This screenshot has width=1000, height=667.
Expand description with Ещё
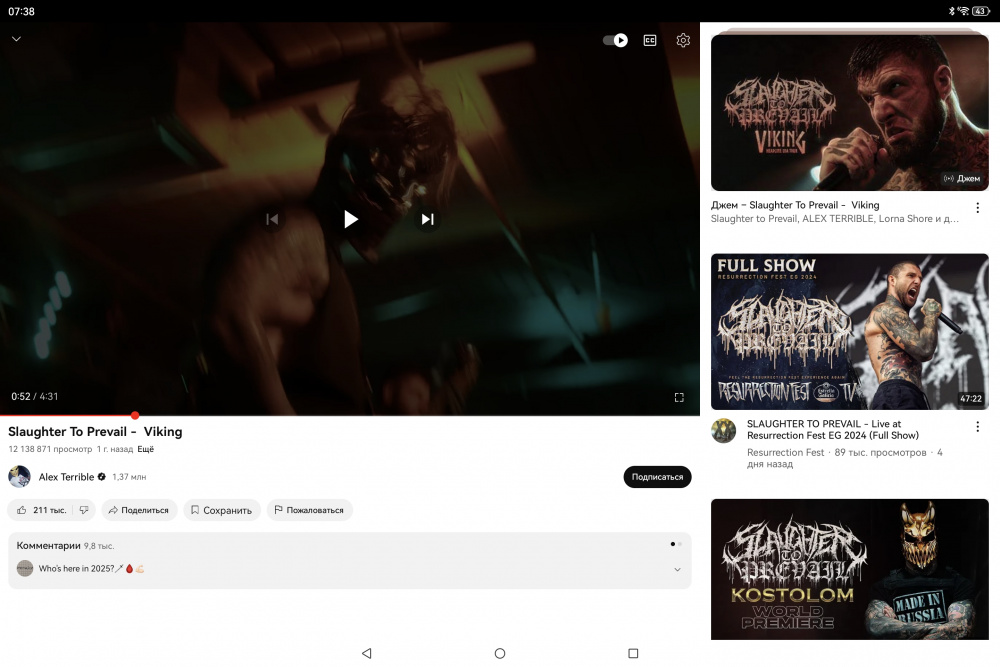coord(145,449)
